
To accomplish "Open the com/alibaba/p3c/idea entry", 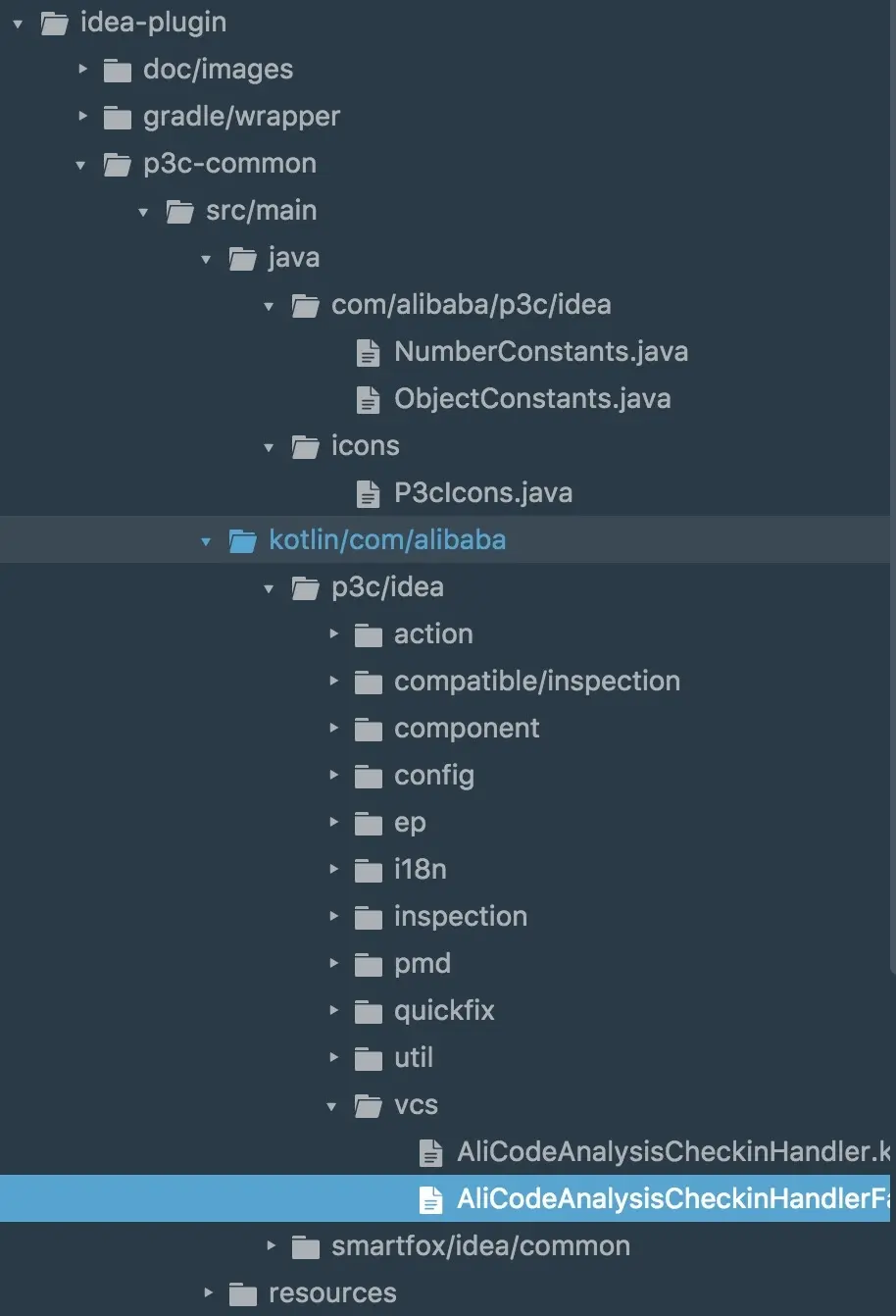I will tap(472, 305).
